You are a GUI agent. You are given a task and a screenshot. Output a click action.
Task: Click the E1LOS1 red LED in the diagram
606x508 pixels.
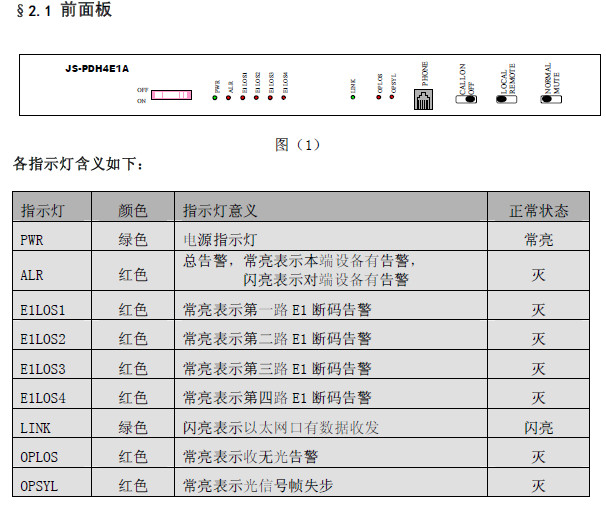tap(243, 98)
